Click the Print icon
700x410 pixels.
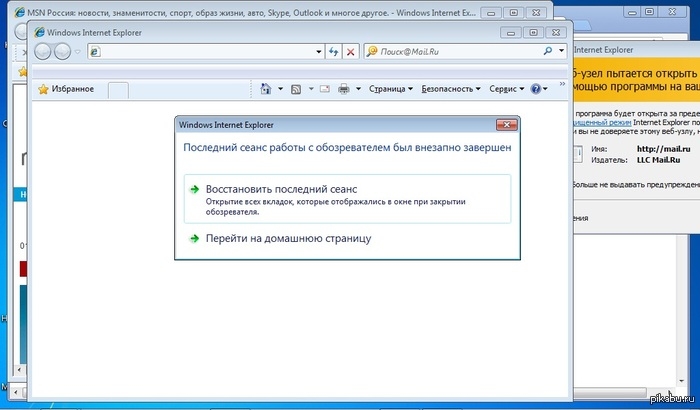344,89
